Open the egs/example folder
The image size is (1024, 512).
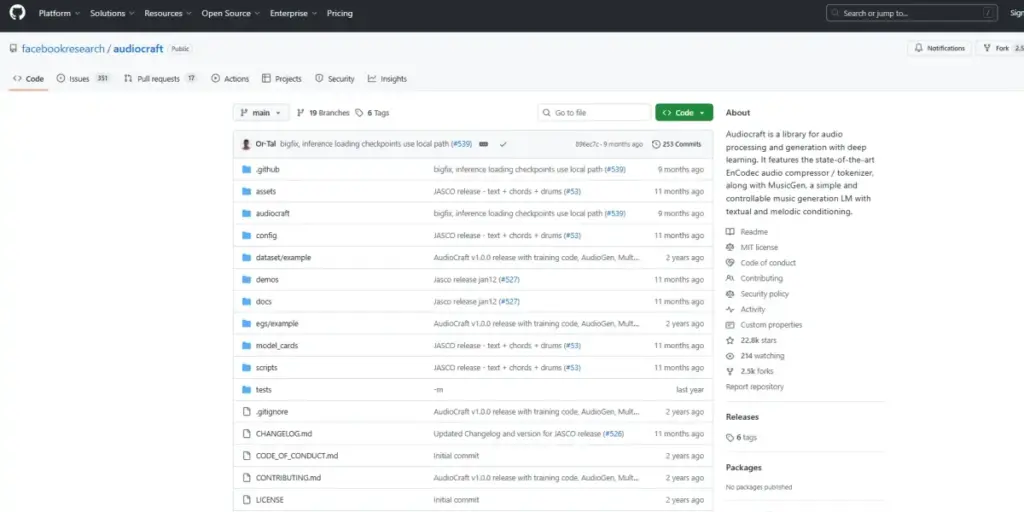(x=277, y=323)
